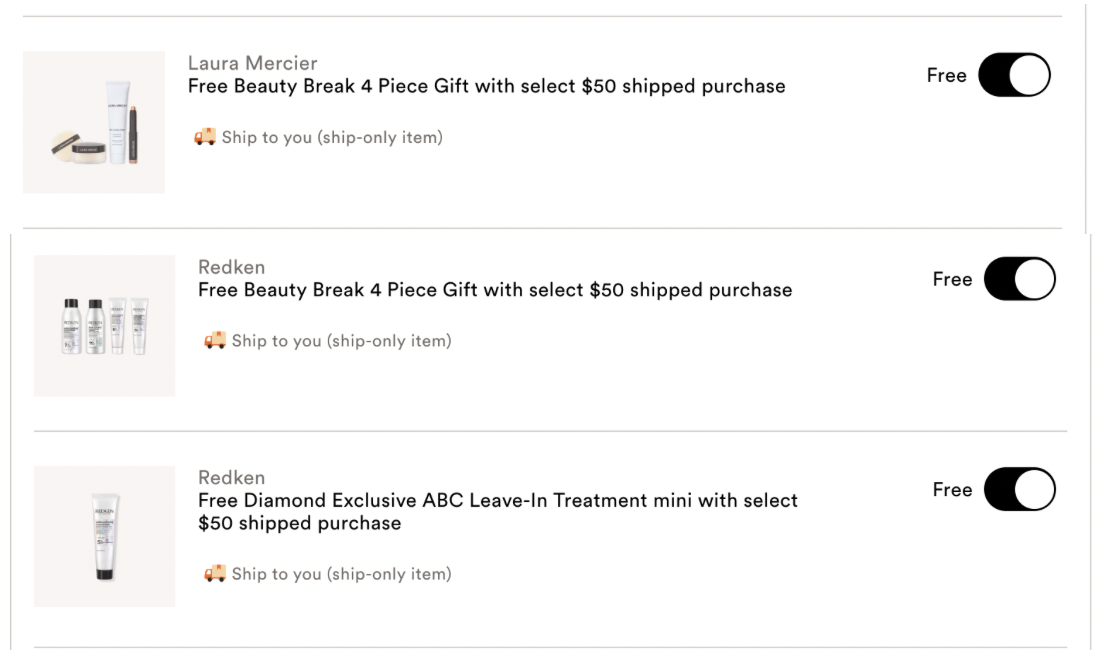This screenshot has height=658, width=1112.
Task: Open the Redken 4 piece gift thumbnail
Action: click(104, 325)
